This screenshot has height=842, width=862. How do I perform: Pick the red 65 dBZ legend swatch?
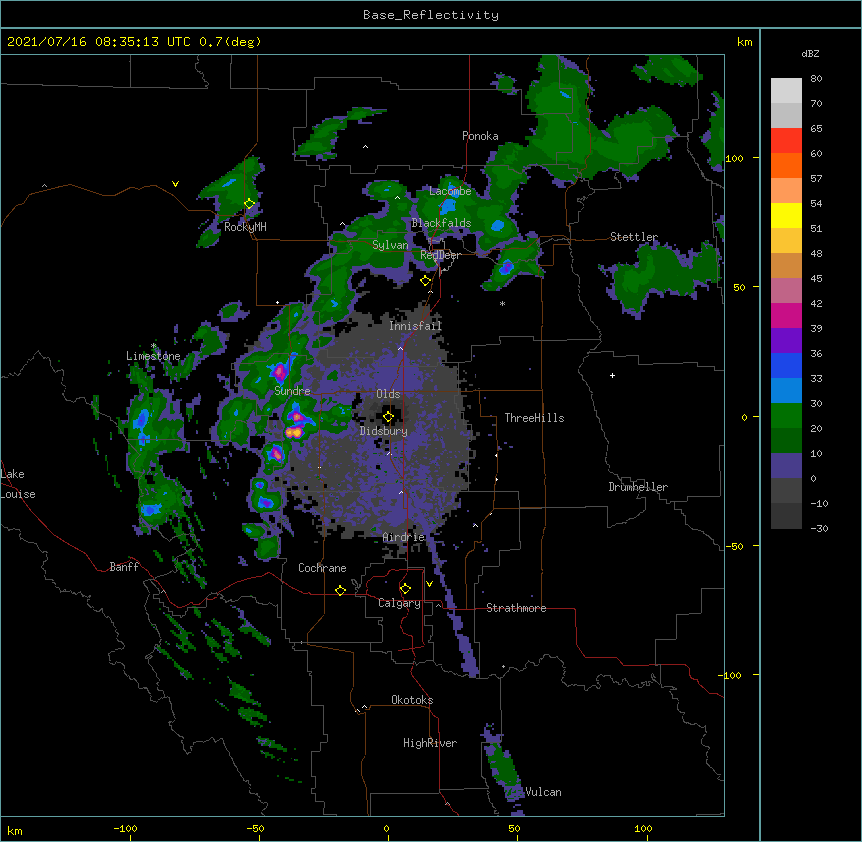tap(786, 141)
